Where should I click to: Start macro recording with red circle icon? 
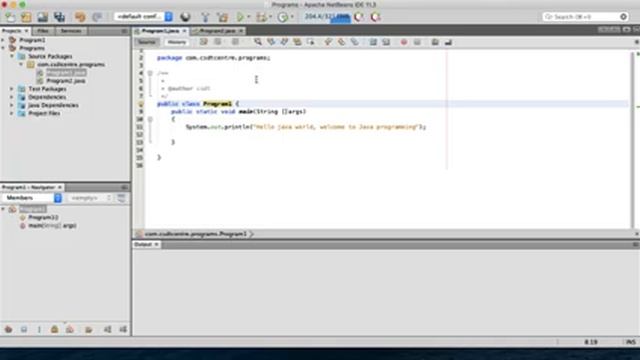[x=404, y=42]
